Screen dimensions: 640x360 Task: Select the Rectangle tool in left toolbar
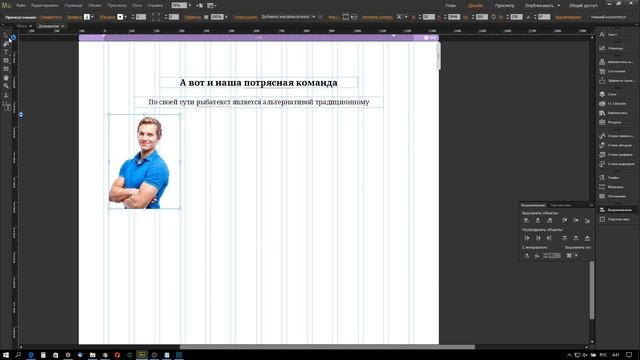pos(6,61)
